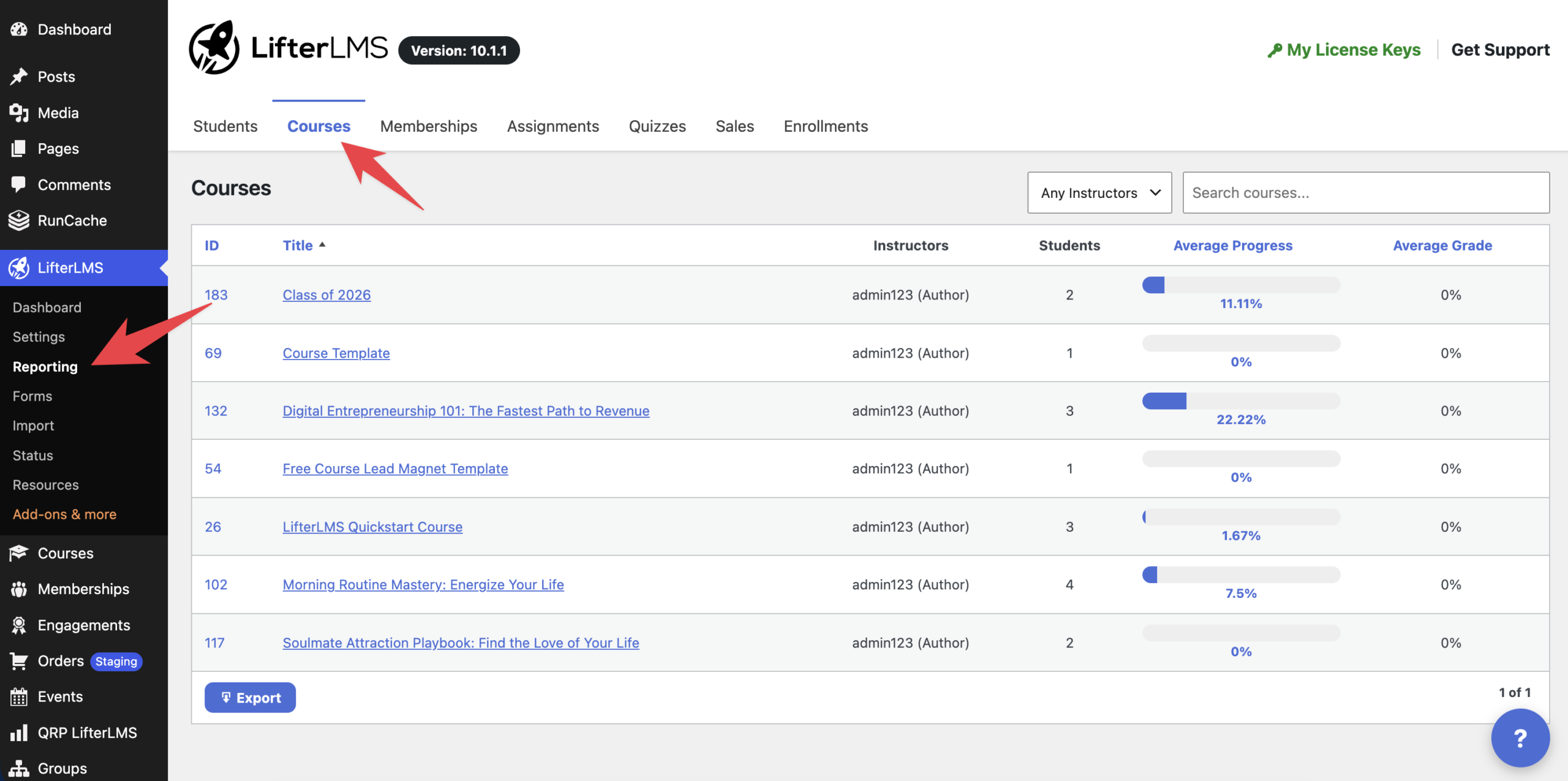Click the Class of 2026 progress bar

pos(1241,285)
